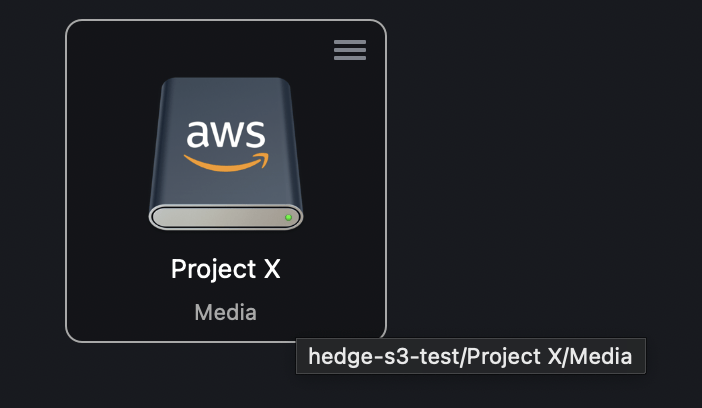Click the orange Amazon smile arrow
Image resolution: width=702 pixels, height=408 pixels.
coord(226,161)
